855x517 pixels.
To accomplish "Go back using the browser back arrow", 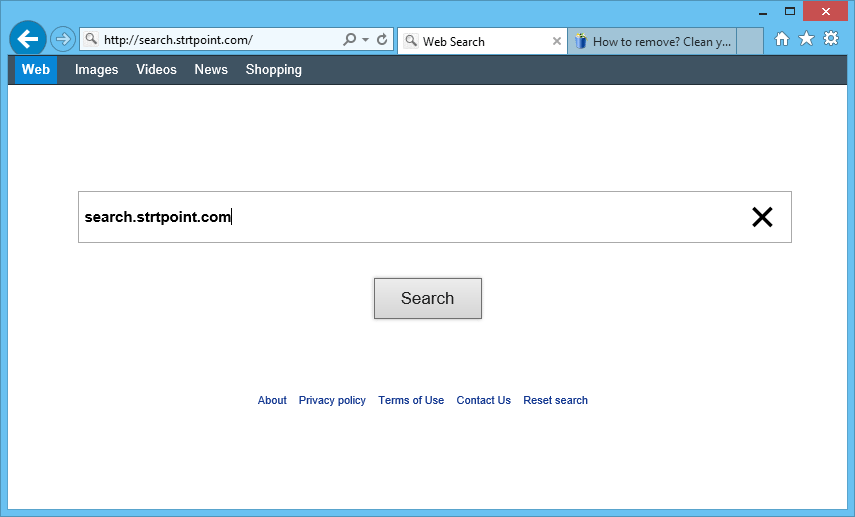I will (28, 39).
